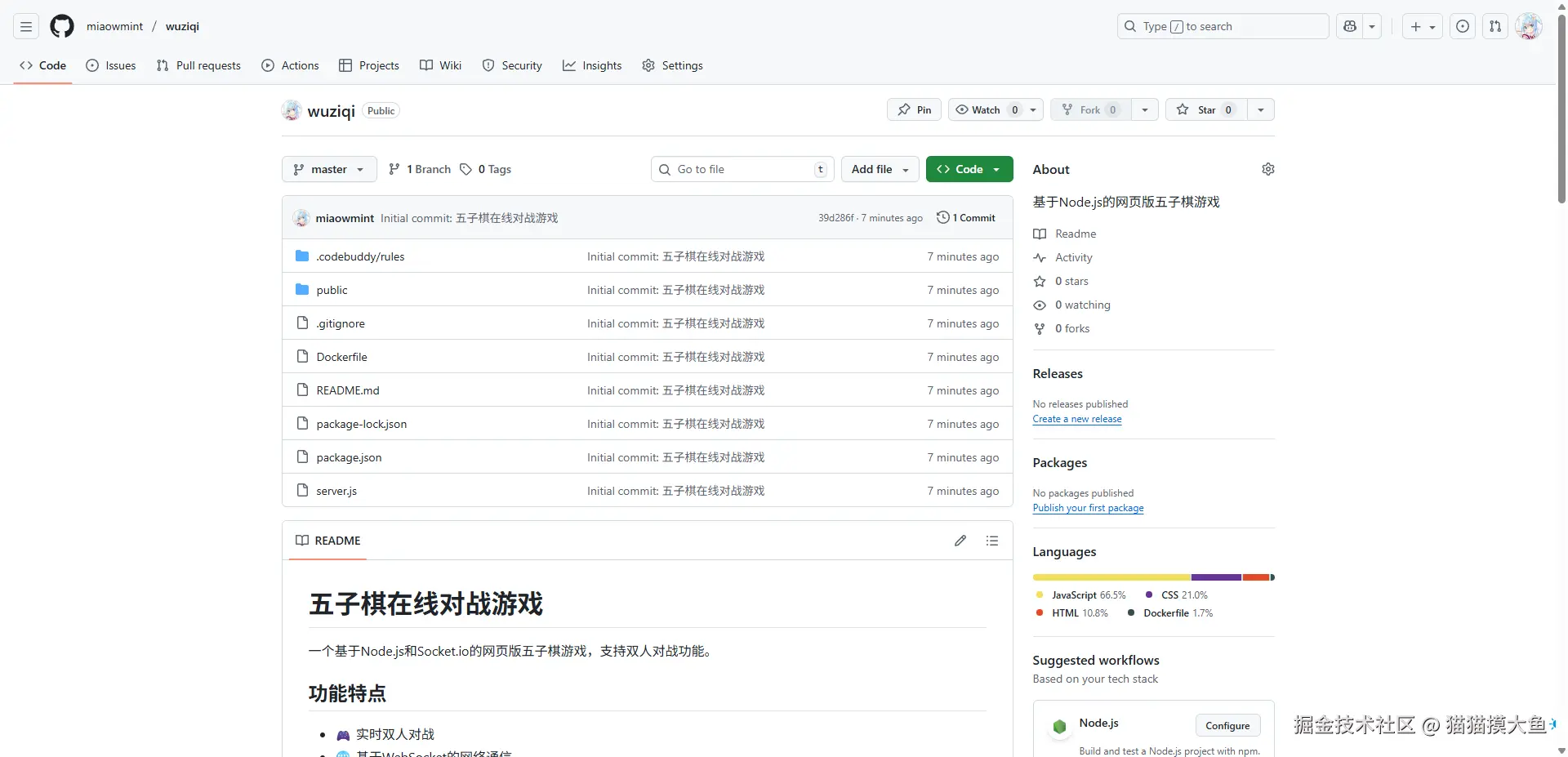Open Copilot chat icon in header
1568x757 pixels.
point(1350,27)
